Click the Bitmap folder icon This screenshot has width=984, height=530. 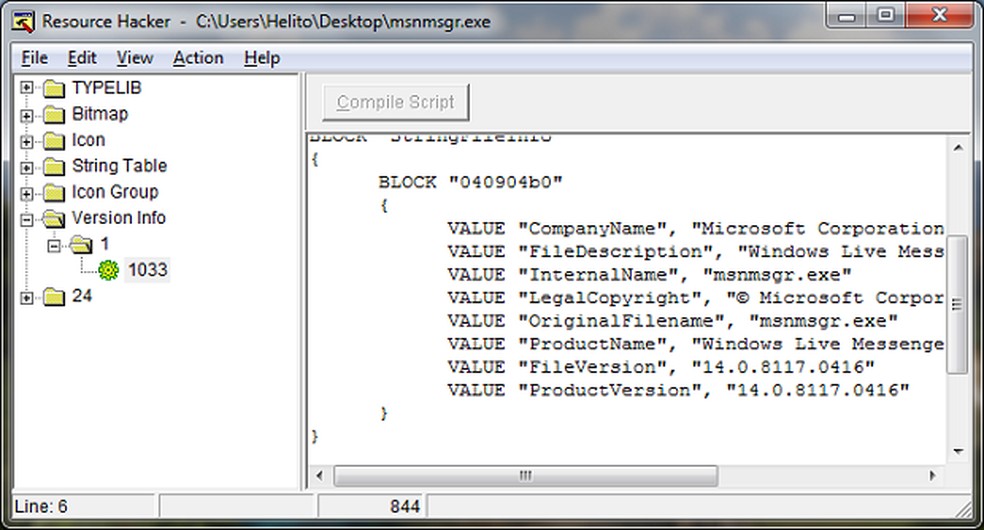(x=54, y=115)
